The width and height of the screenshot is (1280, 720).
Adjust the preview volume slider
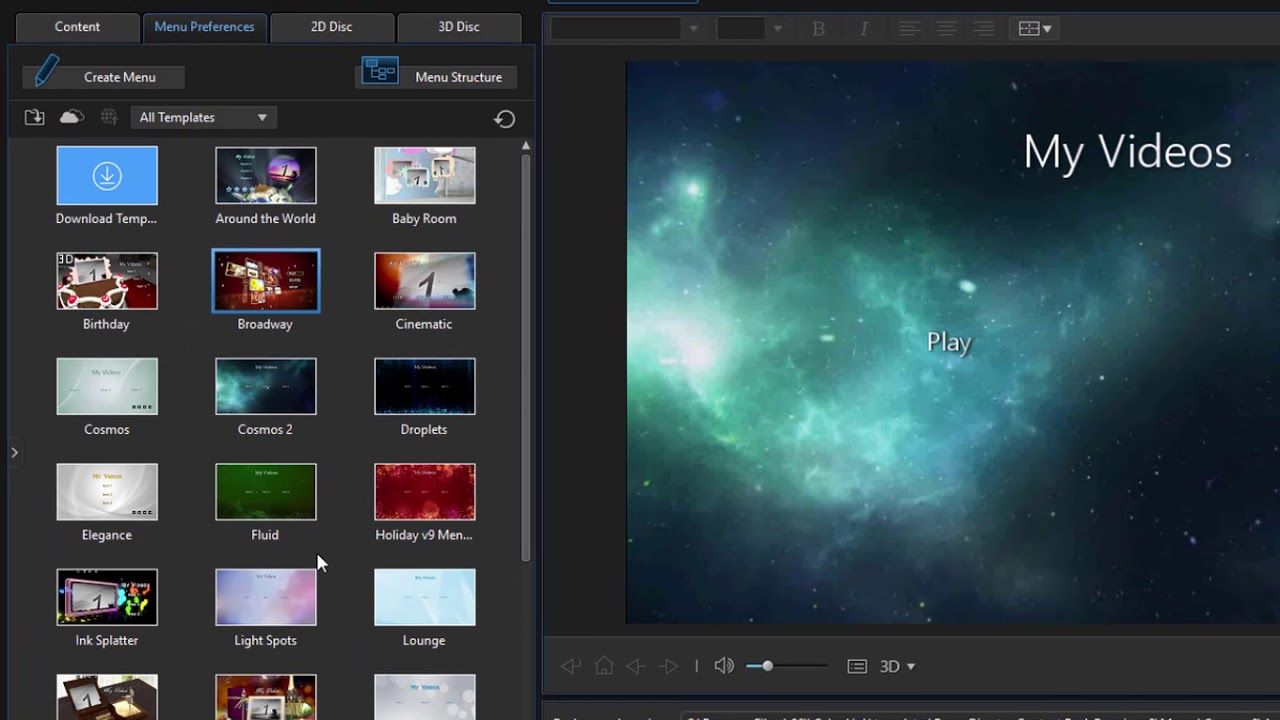[787, 666]
